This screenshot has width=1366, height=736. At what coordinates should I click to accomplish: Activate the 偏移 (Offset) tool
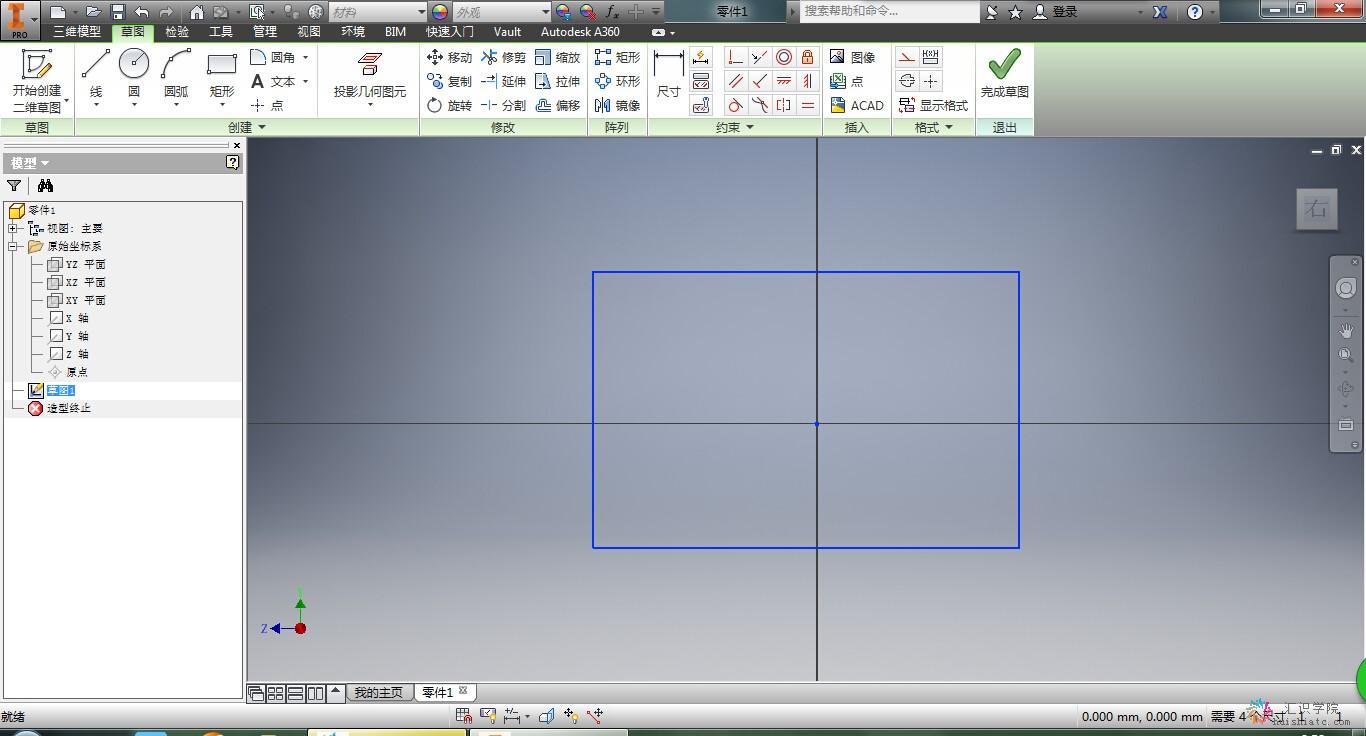[557, 105]
